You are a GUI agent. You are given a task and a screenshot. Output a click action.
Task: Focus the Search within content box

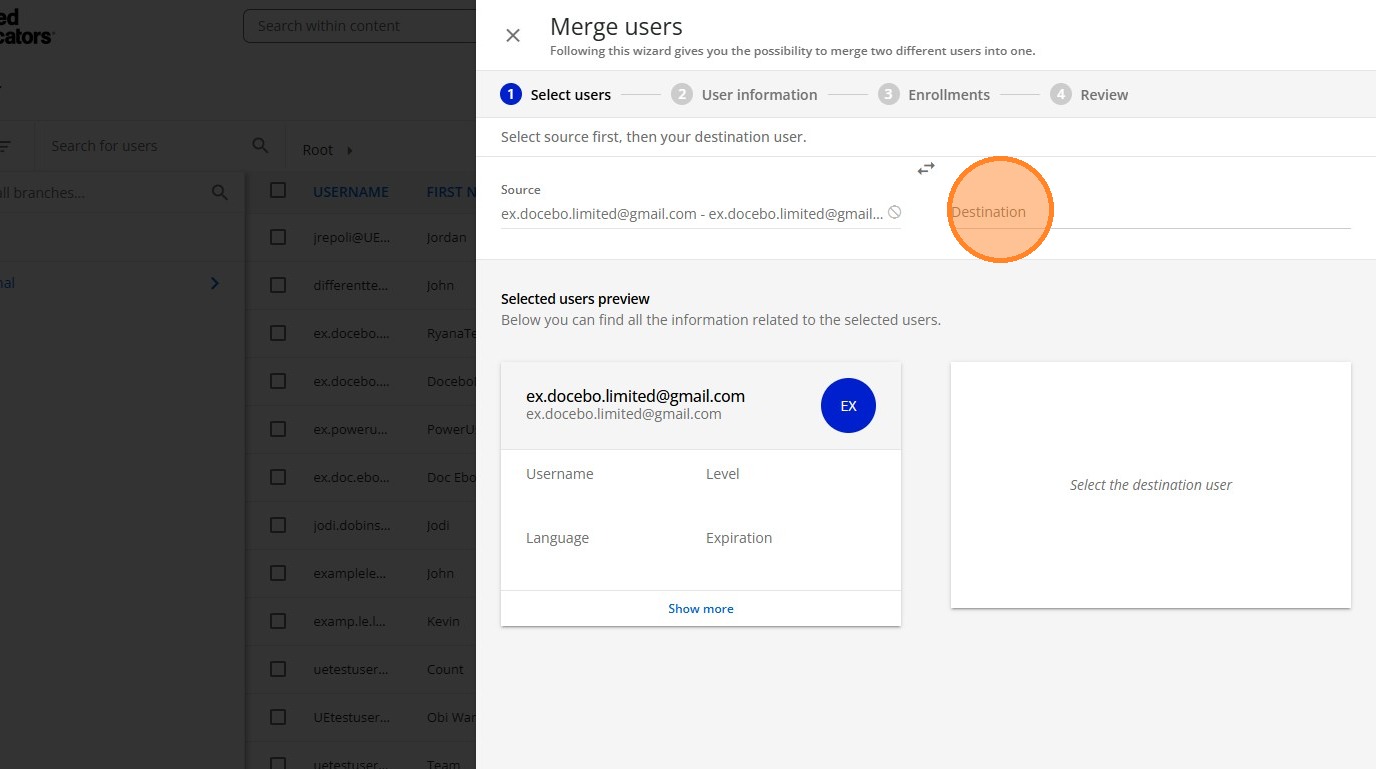[x=360, y=26]
